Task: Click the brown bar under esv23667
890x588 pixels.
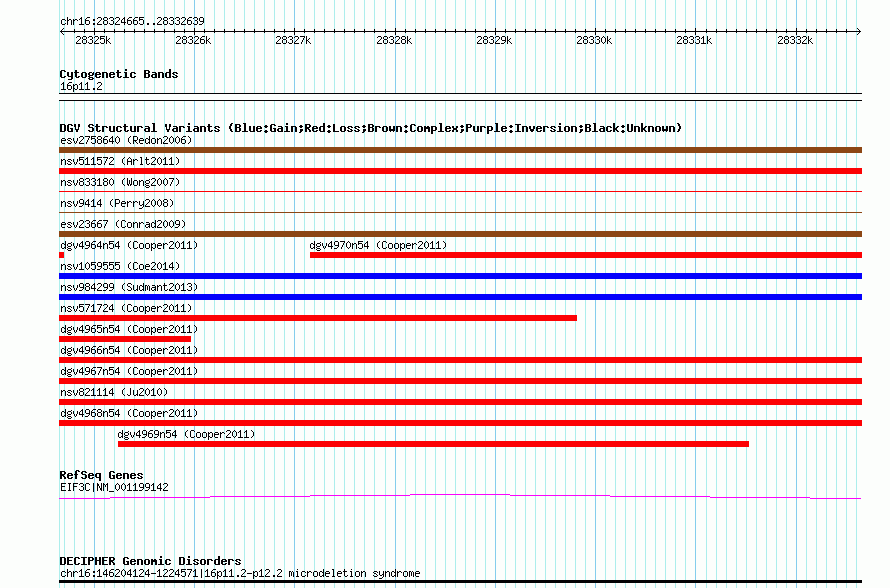Action: click(x=460, y=234)
